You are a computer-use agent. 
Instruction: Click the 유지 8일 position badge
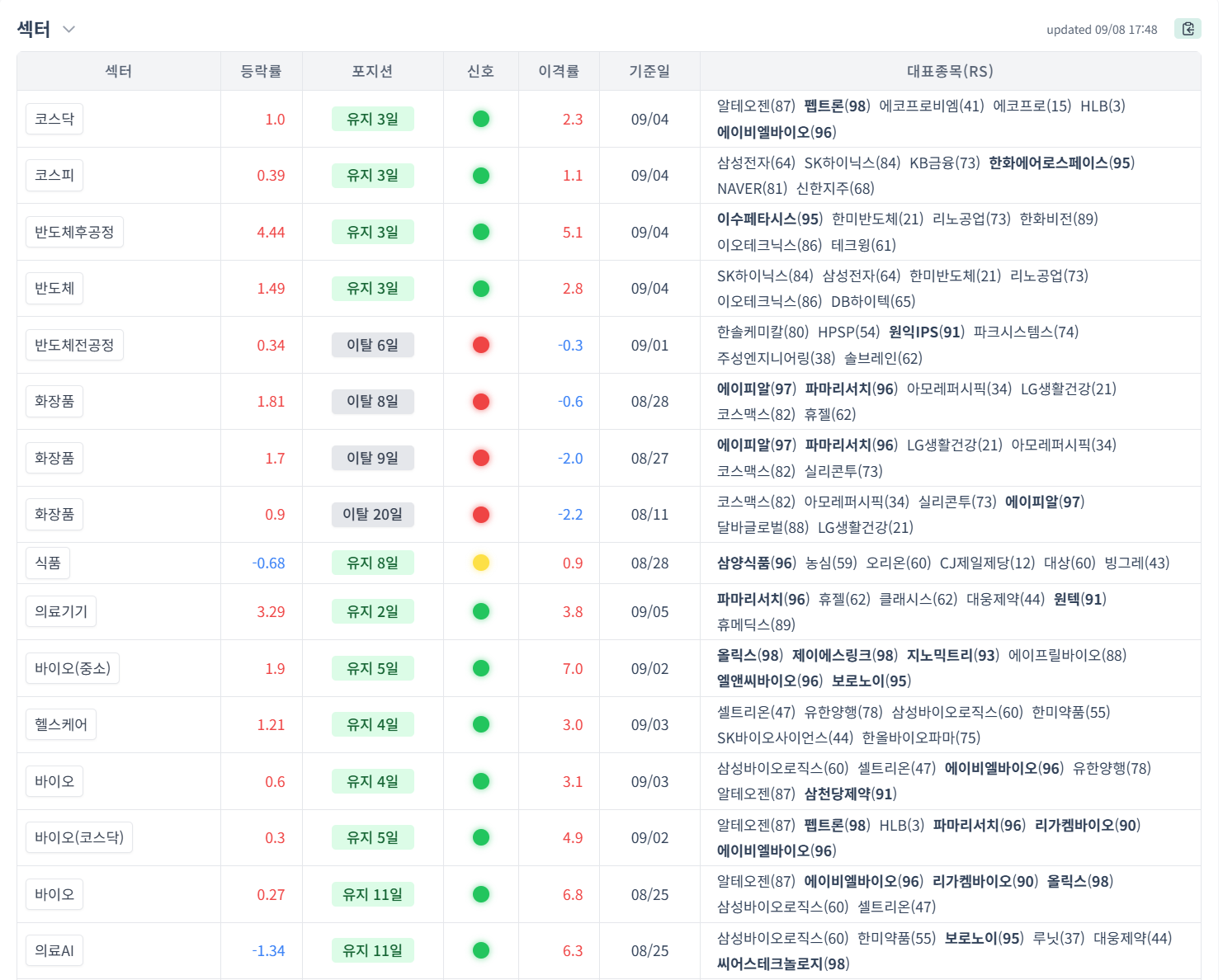coord(372,563)
